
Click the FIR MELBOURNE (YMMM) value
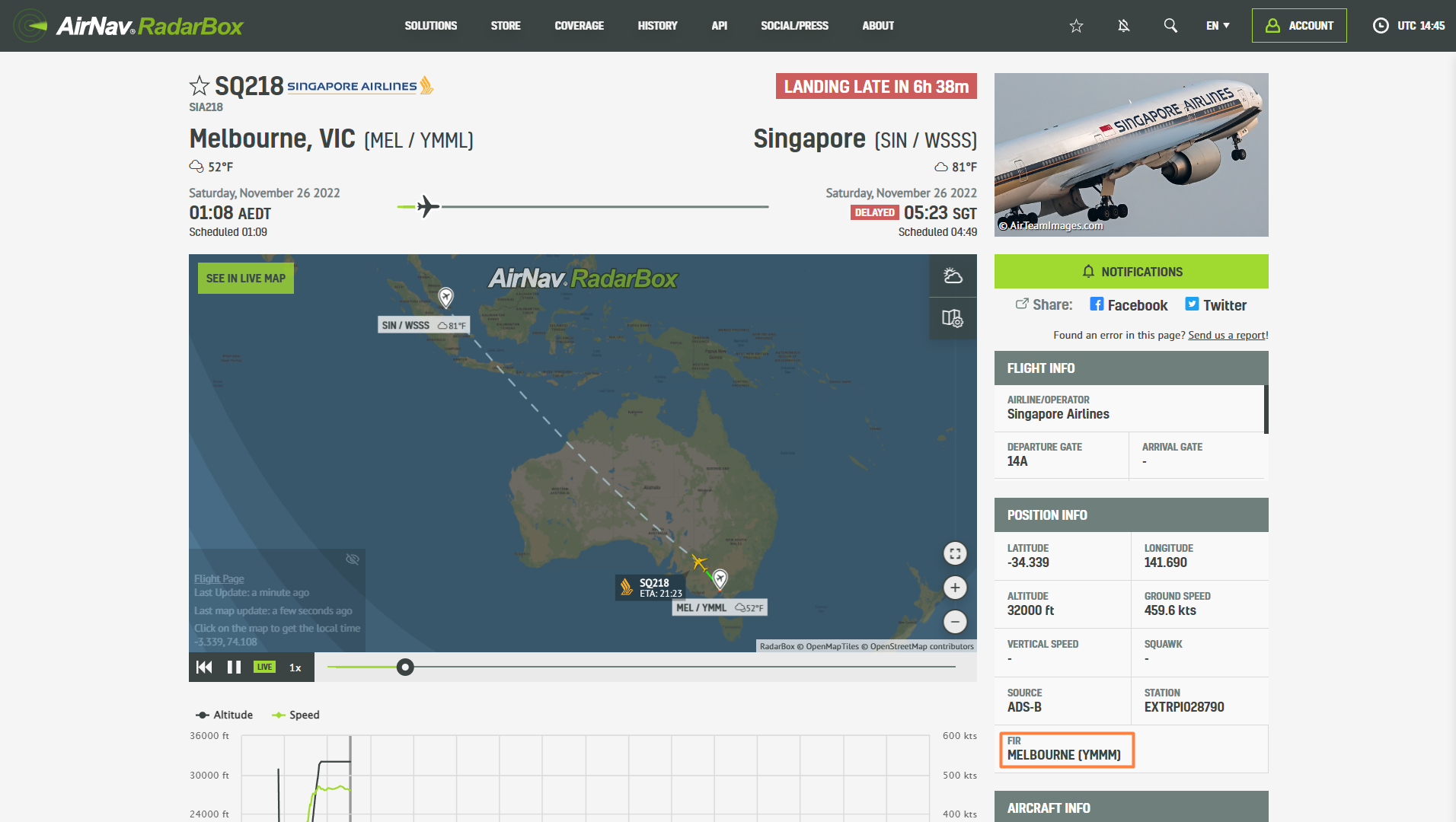point(1064,755)
